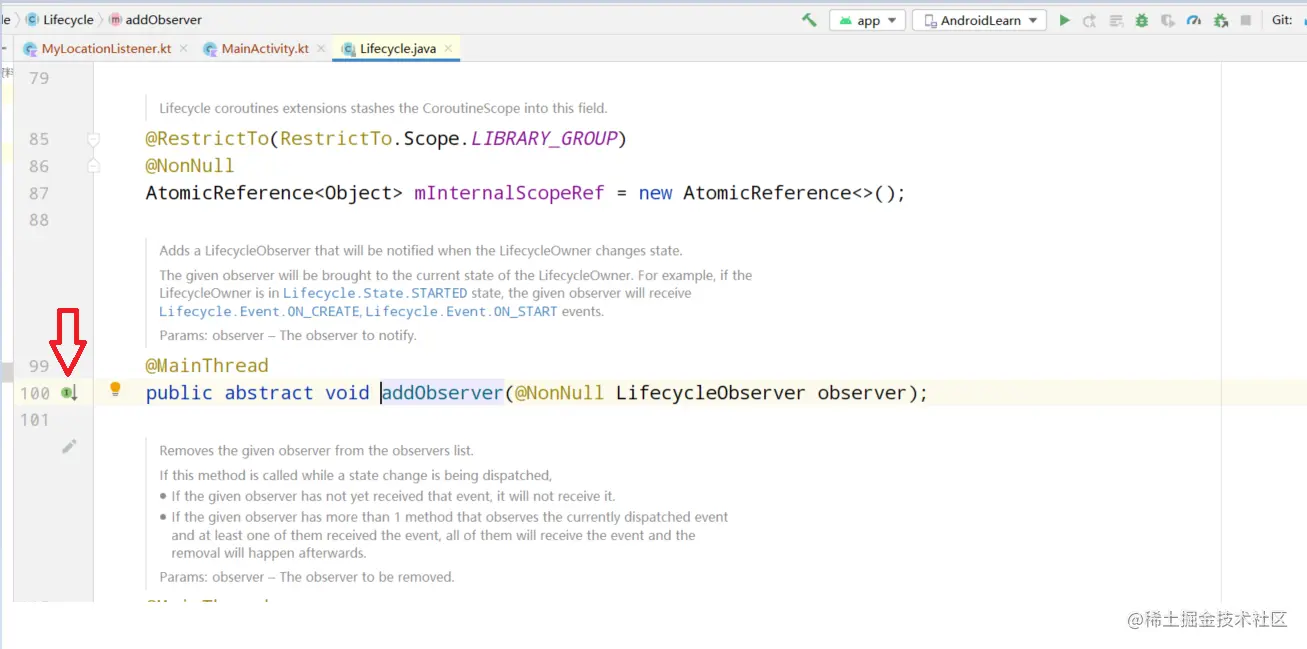Click LIBRARY_GROUP constant in code
Image resolution: width=1307 pixels, height=649 pixels.
[x=544, y=139]
